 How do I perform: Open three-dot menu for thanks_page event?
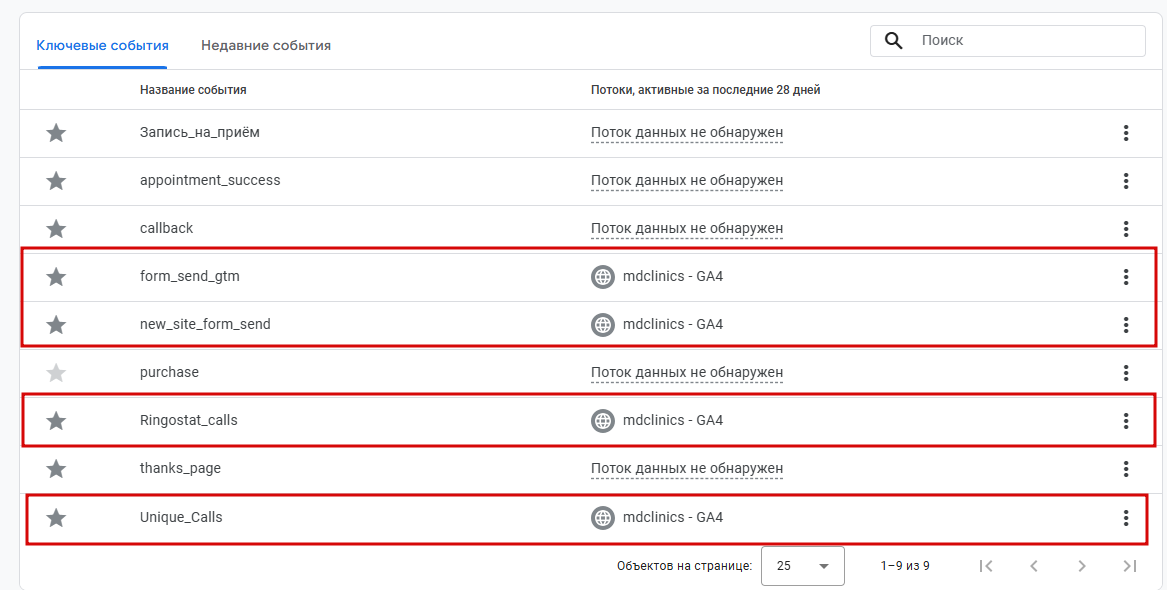tap(1126, 469)
